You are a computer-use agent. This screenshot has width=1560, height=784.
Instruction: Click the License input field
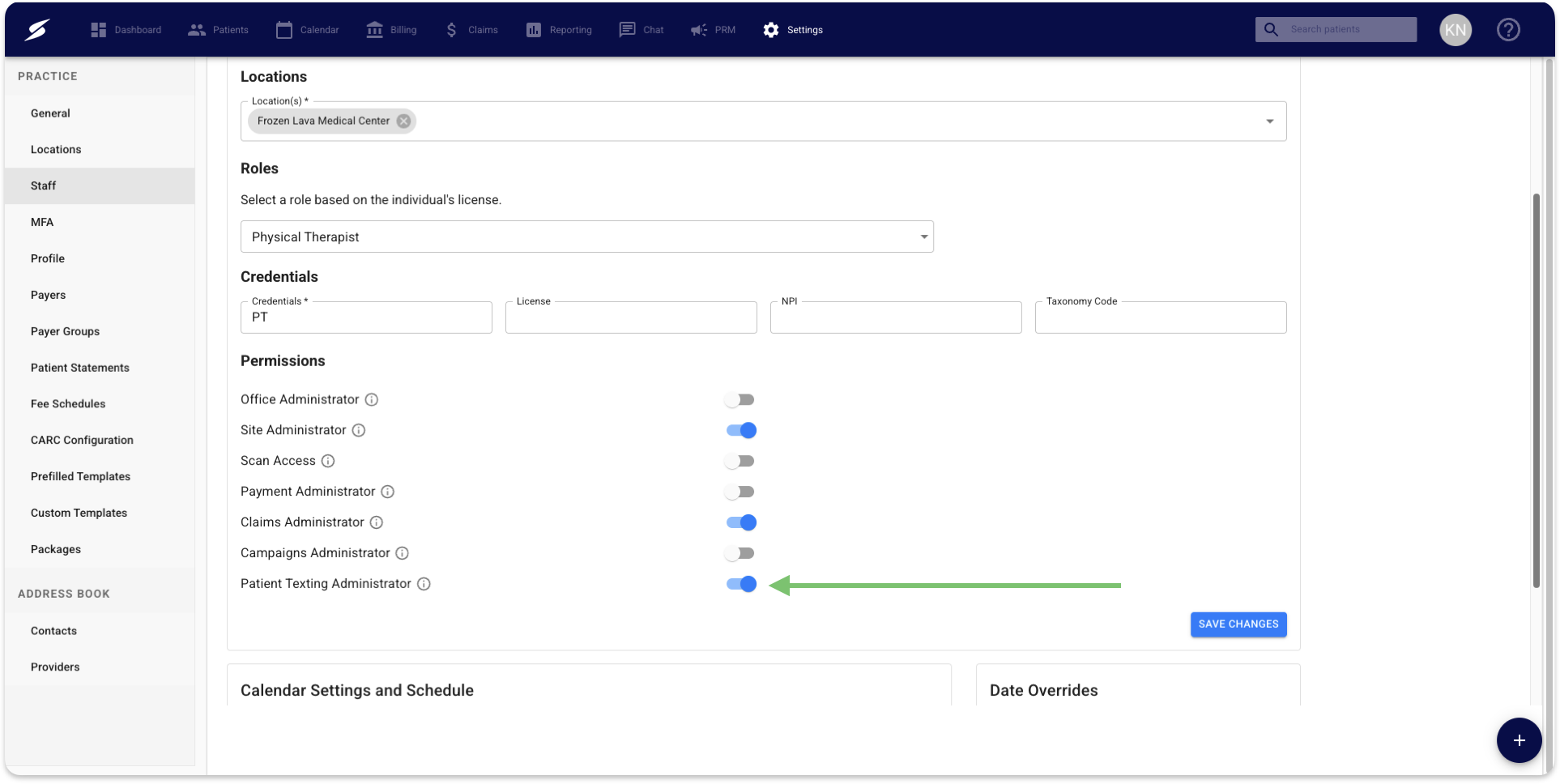pyautogui.click(x=631, y=317)
